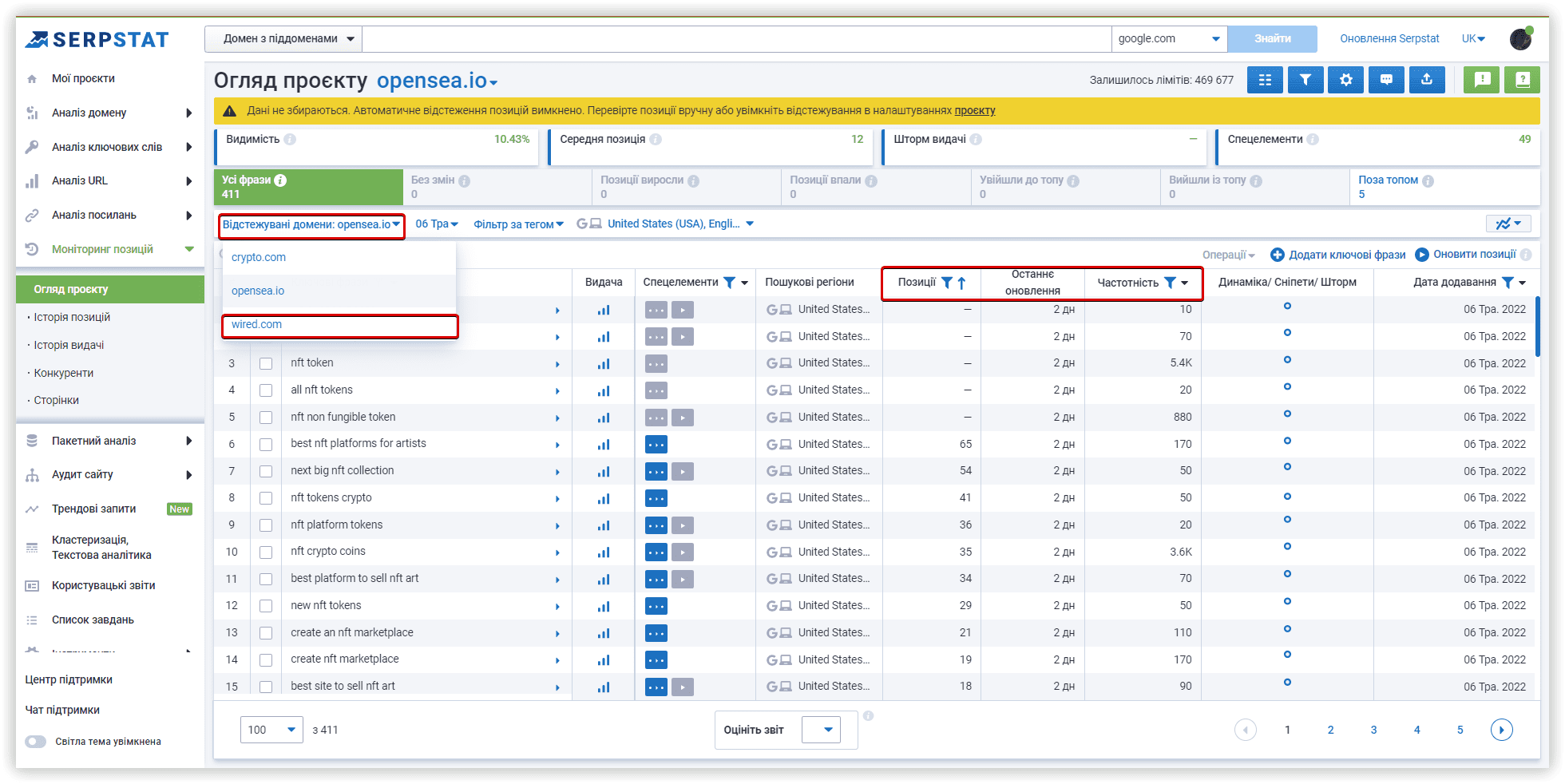Viewport: 1565px width, 784px height.
Task: Toggle the light theme switch
Action: point(35,742)
